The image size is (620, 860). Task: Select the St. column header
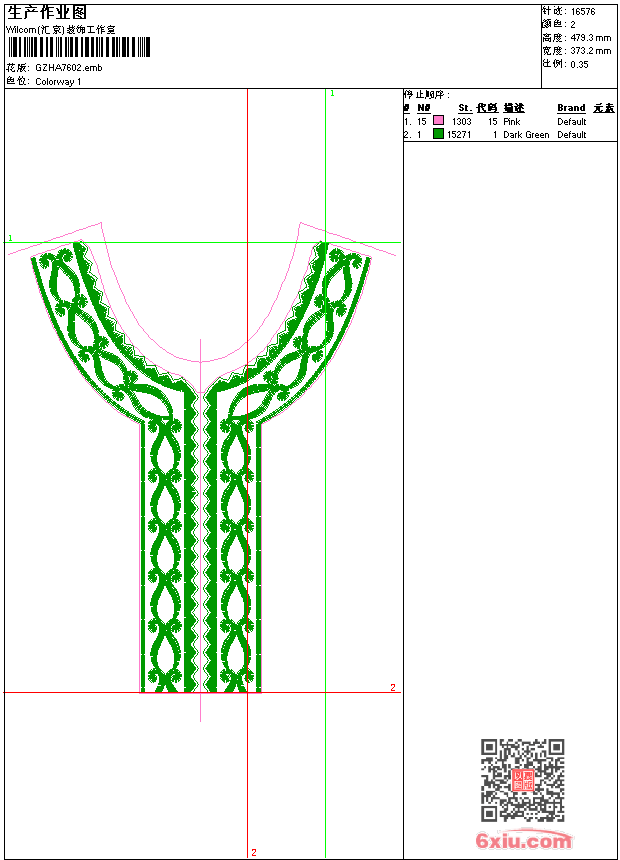[x=464, y=108]
